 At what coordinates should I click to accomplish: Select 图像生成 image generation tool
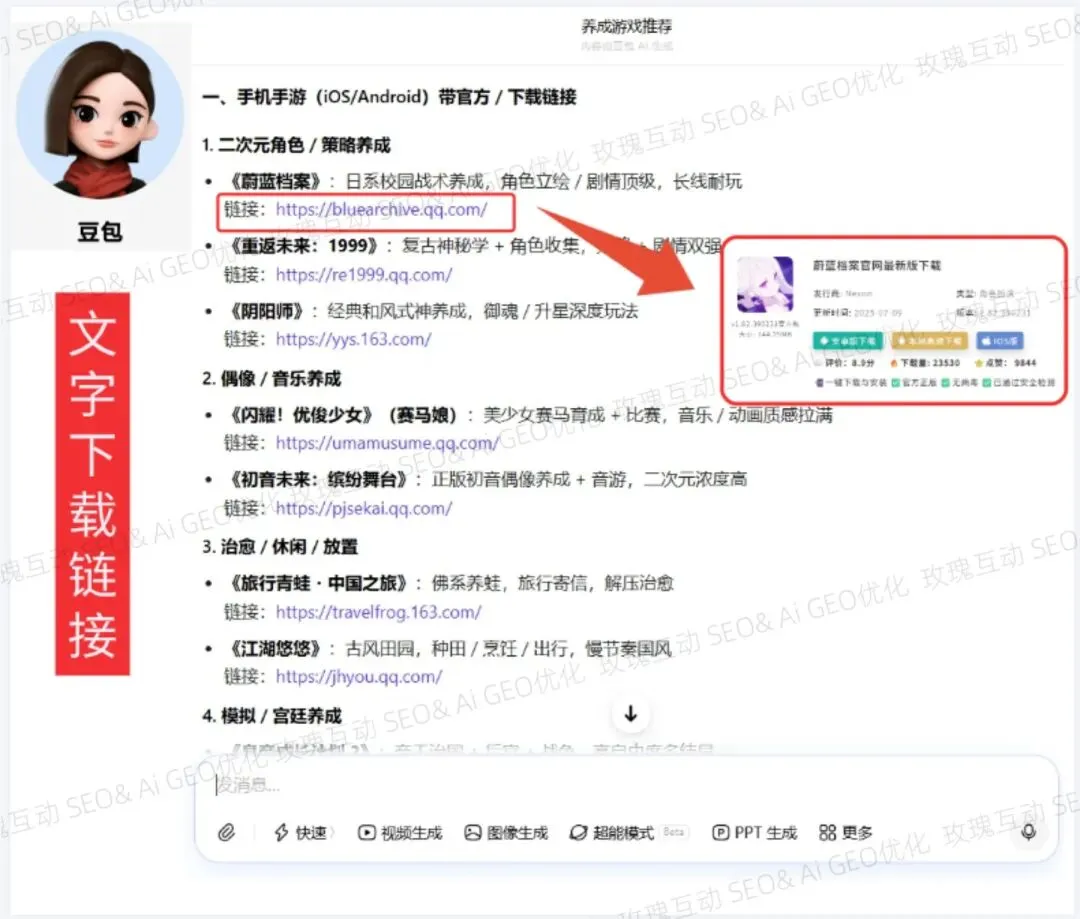pyautogui.click(x=506, y=833)
